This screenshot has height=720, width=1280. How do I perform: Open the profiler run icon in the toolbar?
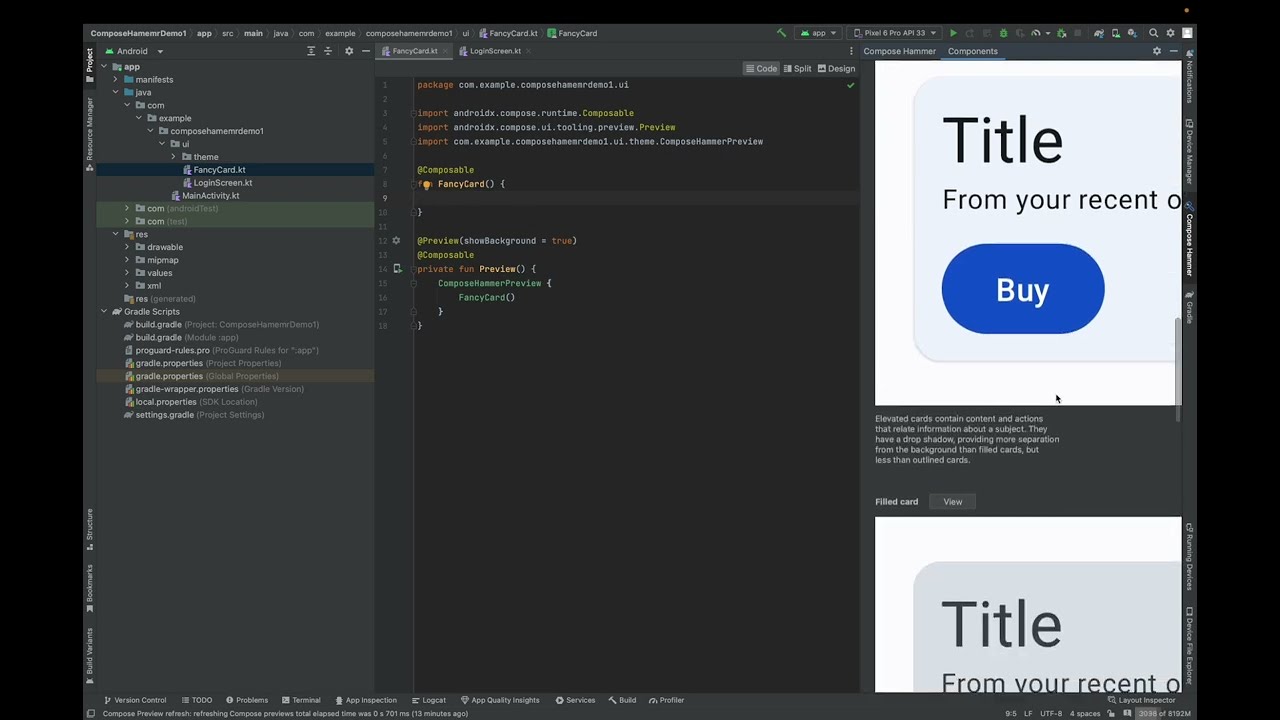coord(1036,33)
